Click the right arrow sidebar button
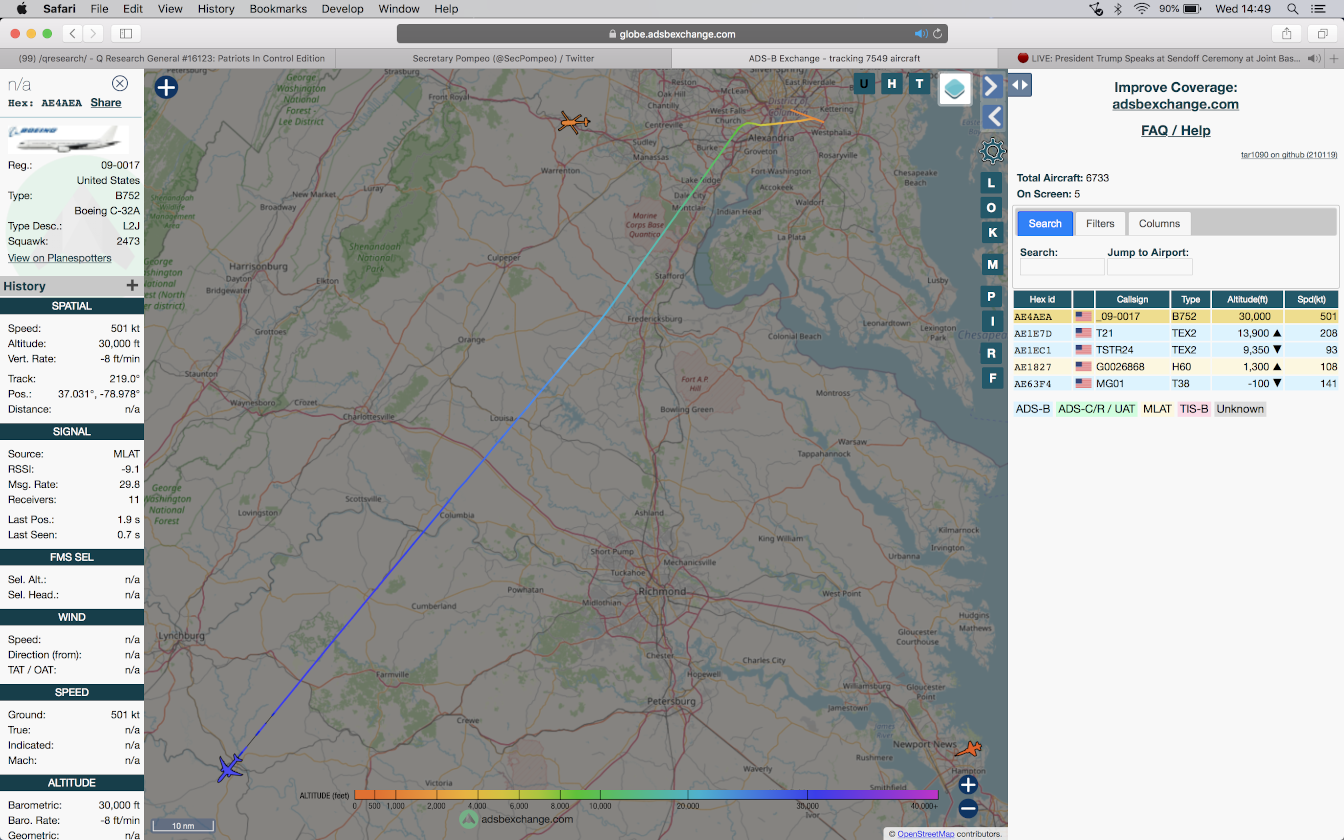This screenshot has height=840, width=1344. click(992, 85)
